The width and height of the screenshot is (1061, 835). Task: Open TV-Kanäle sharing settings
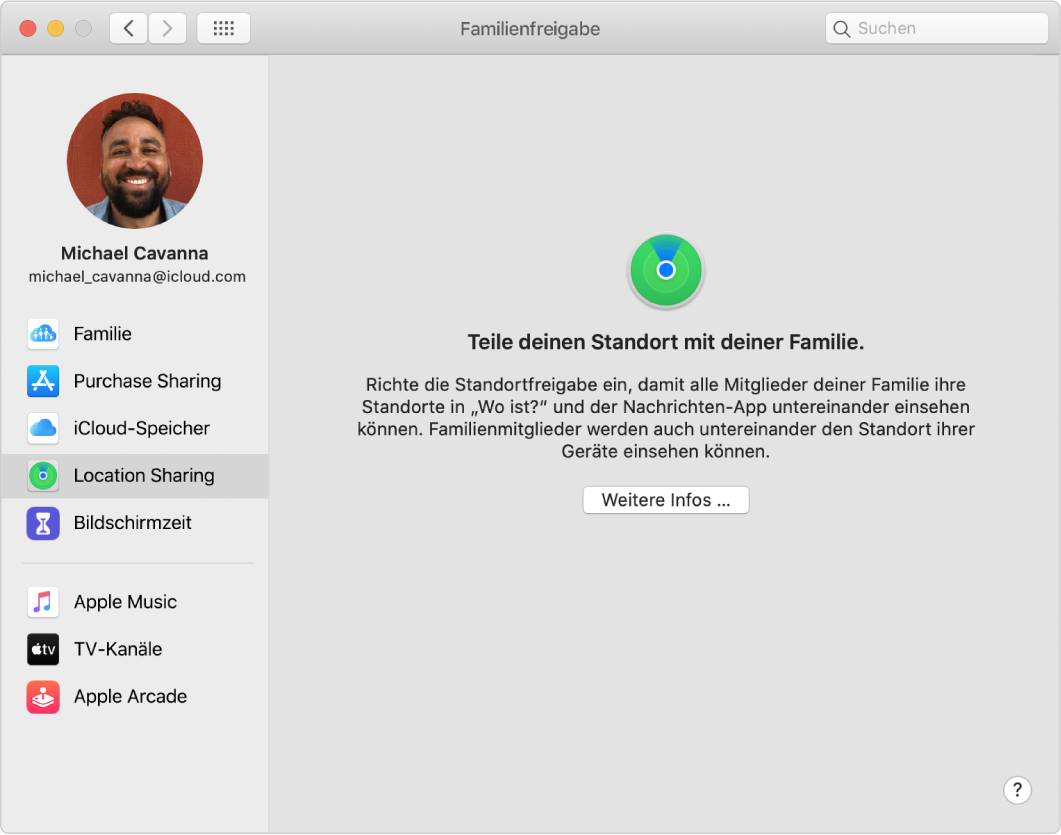(135, 649)
